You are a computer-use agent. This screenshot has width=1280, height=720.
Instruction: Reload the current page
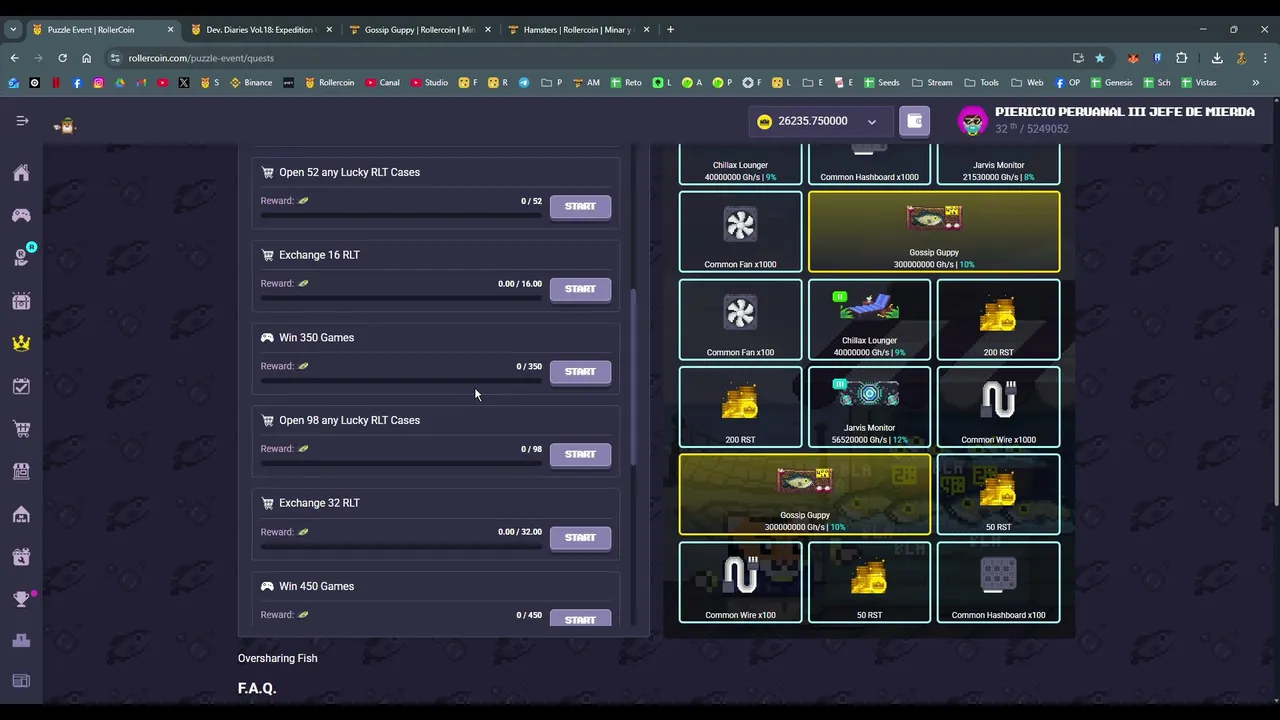click(62, 58)
